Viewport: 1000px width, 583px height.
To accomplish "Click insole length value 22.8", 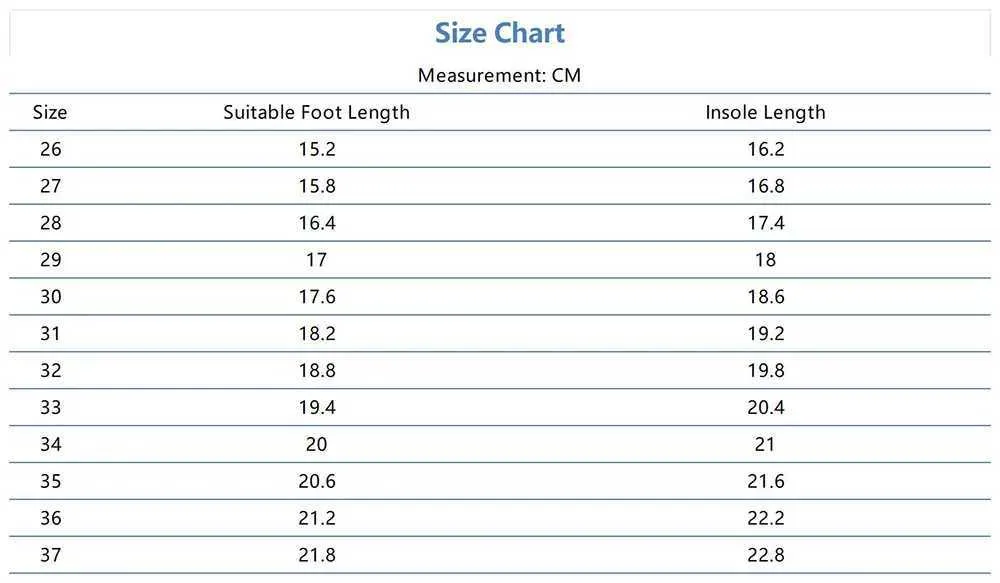I will [x=766, y=555].
